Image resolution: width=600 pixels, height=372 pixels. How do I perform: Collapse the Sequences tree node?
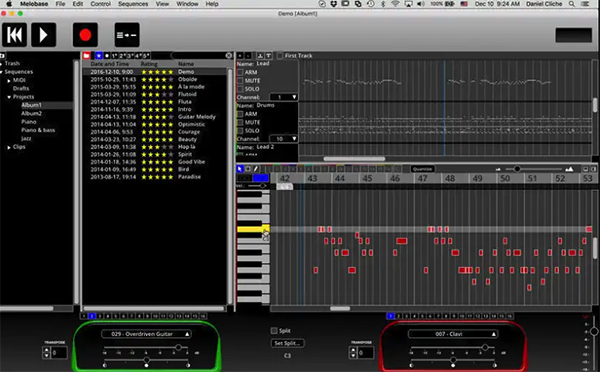pyautogui.click(x=2, y=72)
